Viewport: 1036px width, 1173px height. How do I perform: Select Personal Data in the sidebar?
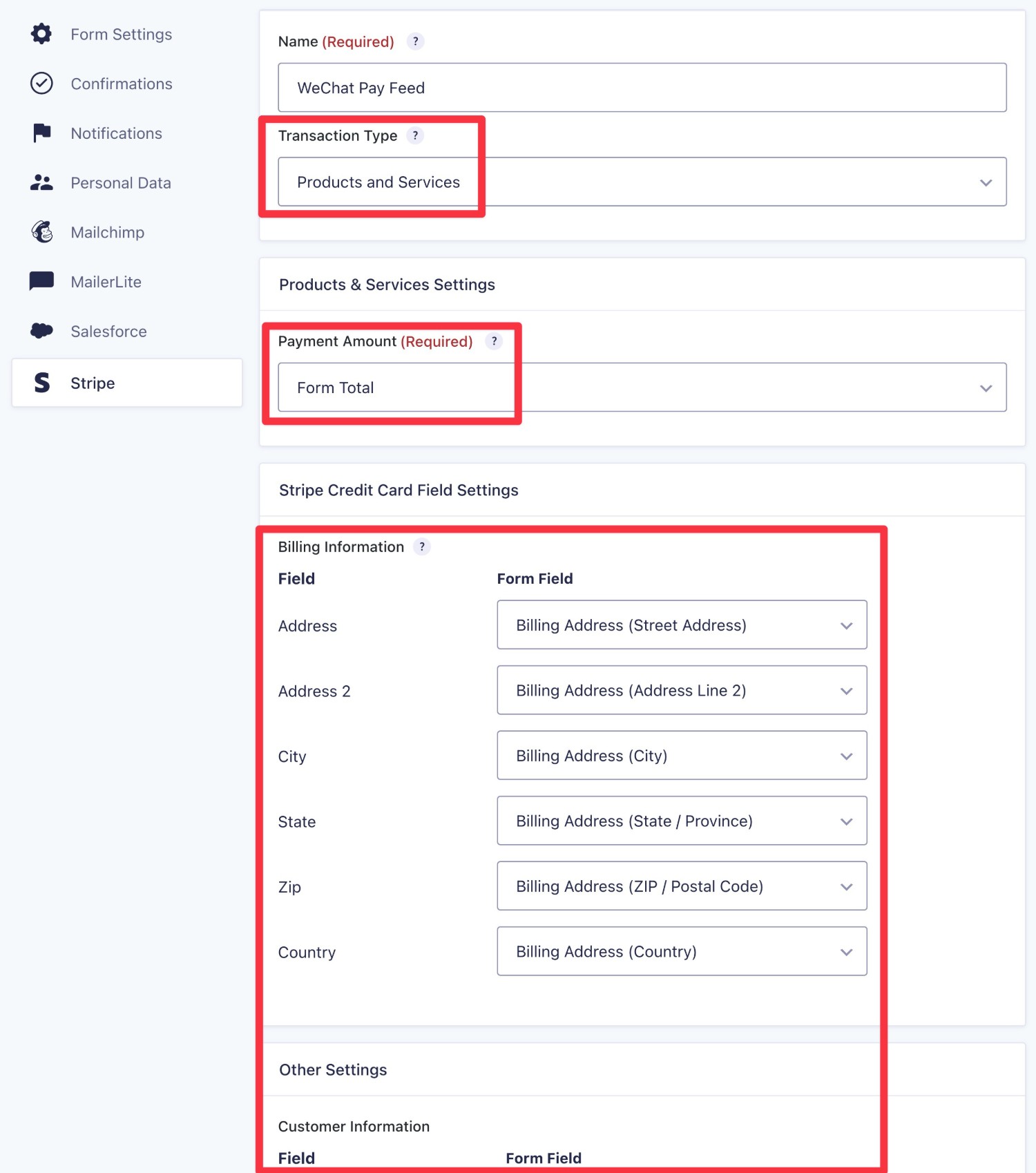121,183
